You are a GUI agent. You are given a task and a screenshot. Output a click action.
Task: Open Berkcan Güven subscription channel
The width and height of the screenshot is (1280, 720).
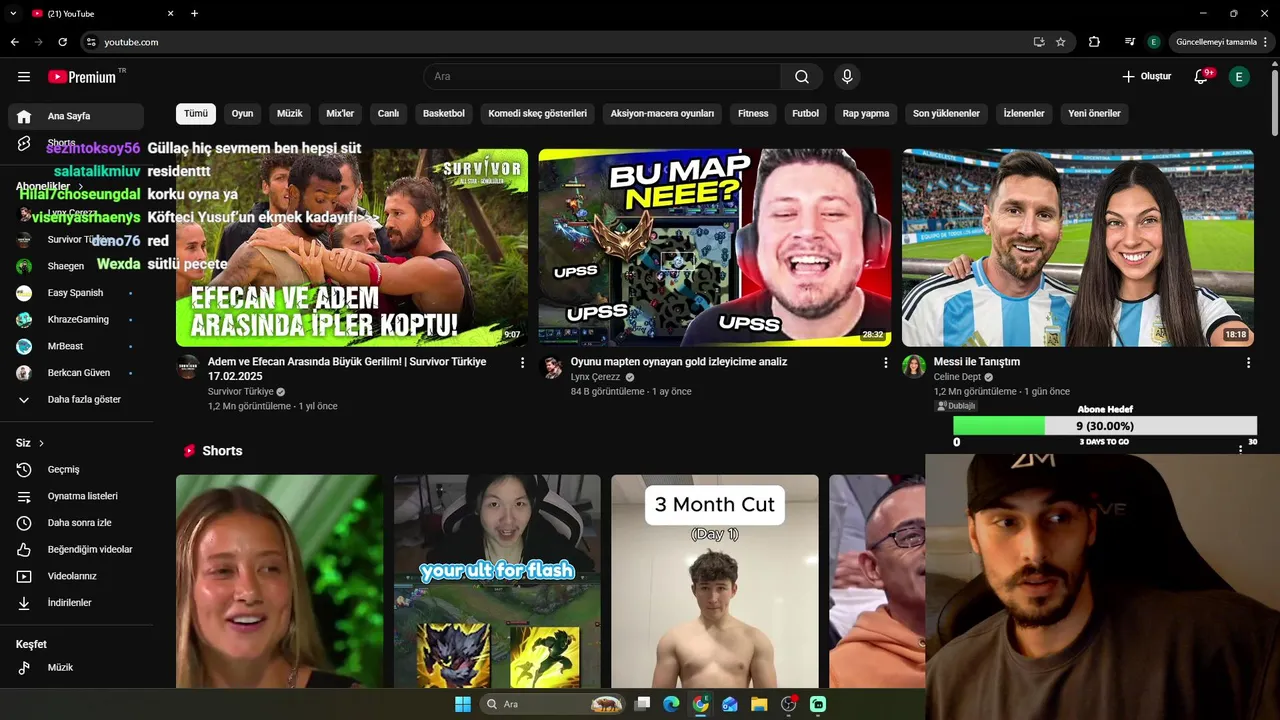coord(76,373)
